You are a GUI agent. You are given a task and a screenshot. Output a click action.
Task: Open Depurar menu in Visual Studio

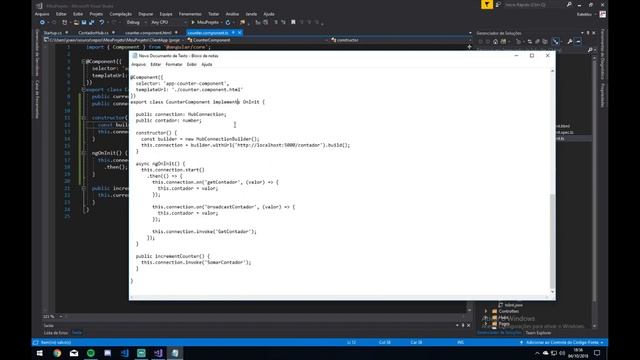click(x=145, y=14)
